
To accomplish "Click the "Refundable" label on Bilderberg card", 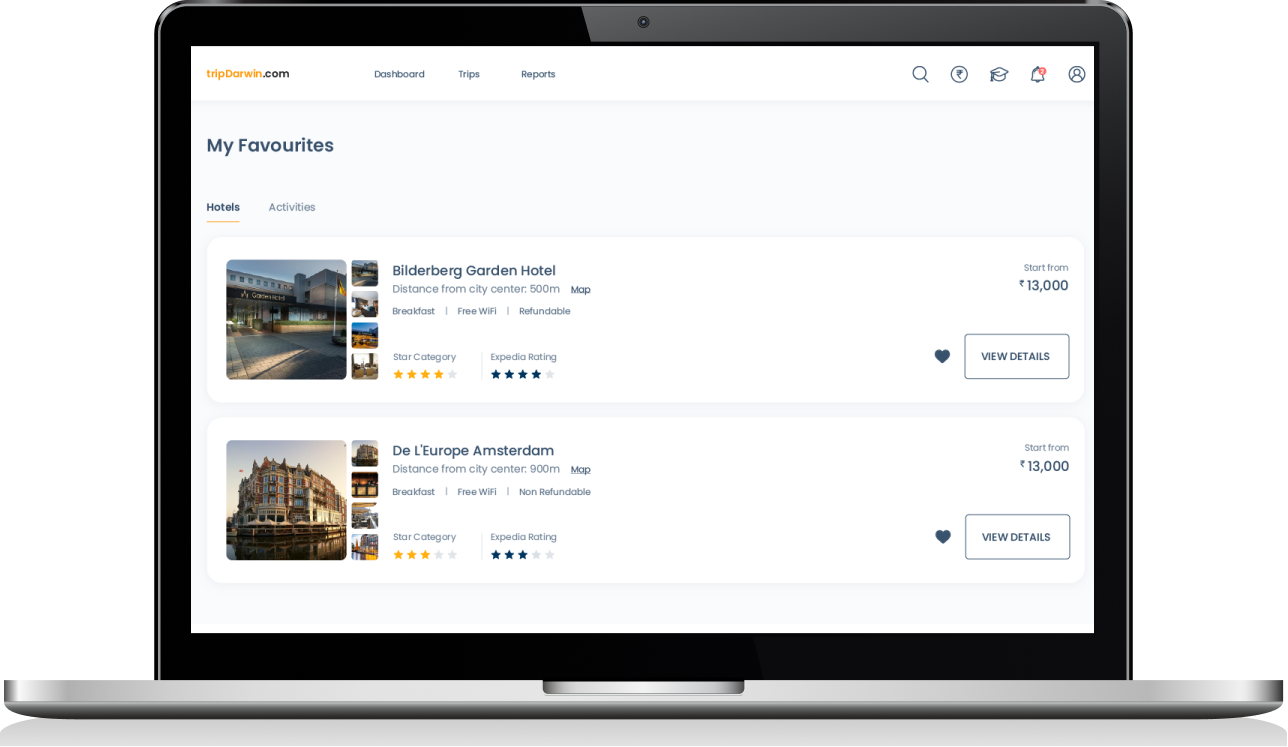I will (545, 311).
